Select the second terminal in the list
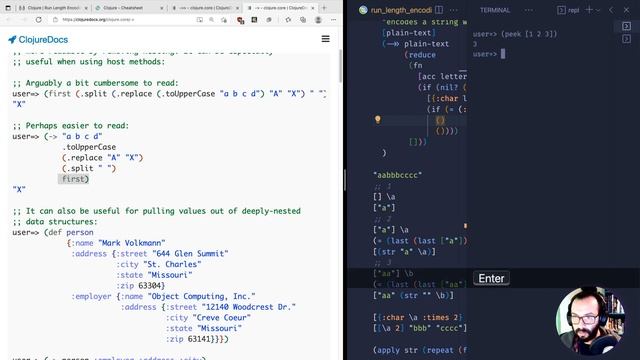Viewport: 640px width, 360px height. [x=627, y=39]
